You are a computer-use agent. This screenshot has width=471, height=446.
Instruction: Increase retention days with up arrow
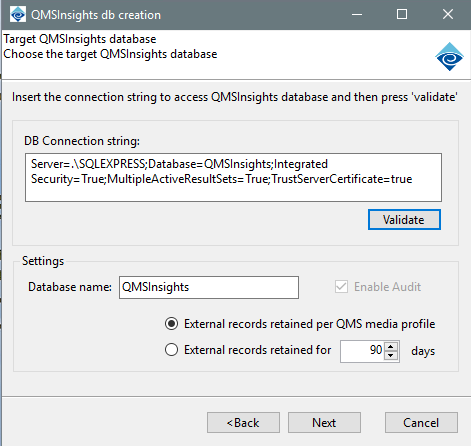click(391, 346)
